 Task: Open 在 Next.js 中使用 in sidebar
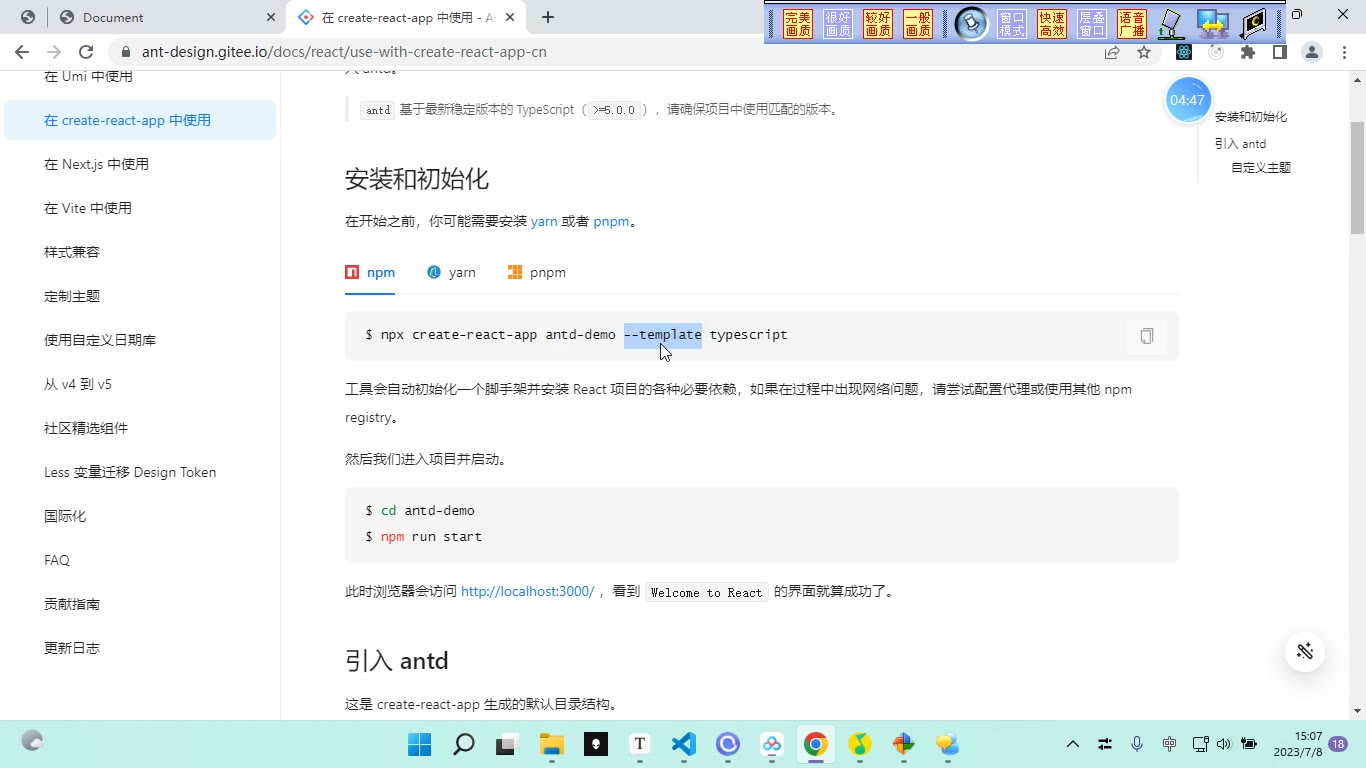tap(140, 164)
